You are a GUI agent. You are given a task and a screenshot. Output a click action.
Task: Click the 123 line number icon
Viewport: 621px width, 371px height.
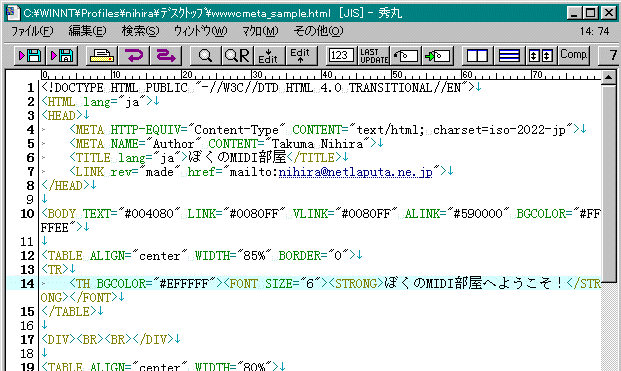(341, 56)
